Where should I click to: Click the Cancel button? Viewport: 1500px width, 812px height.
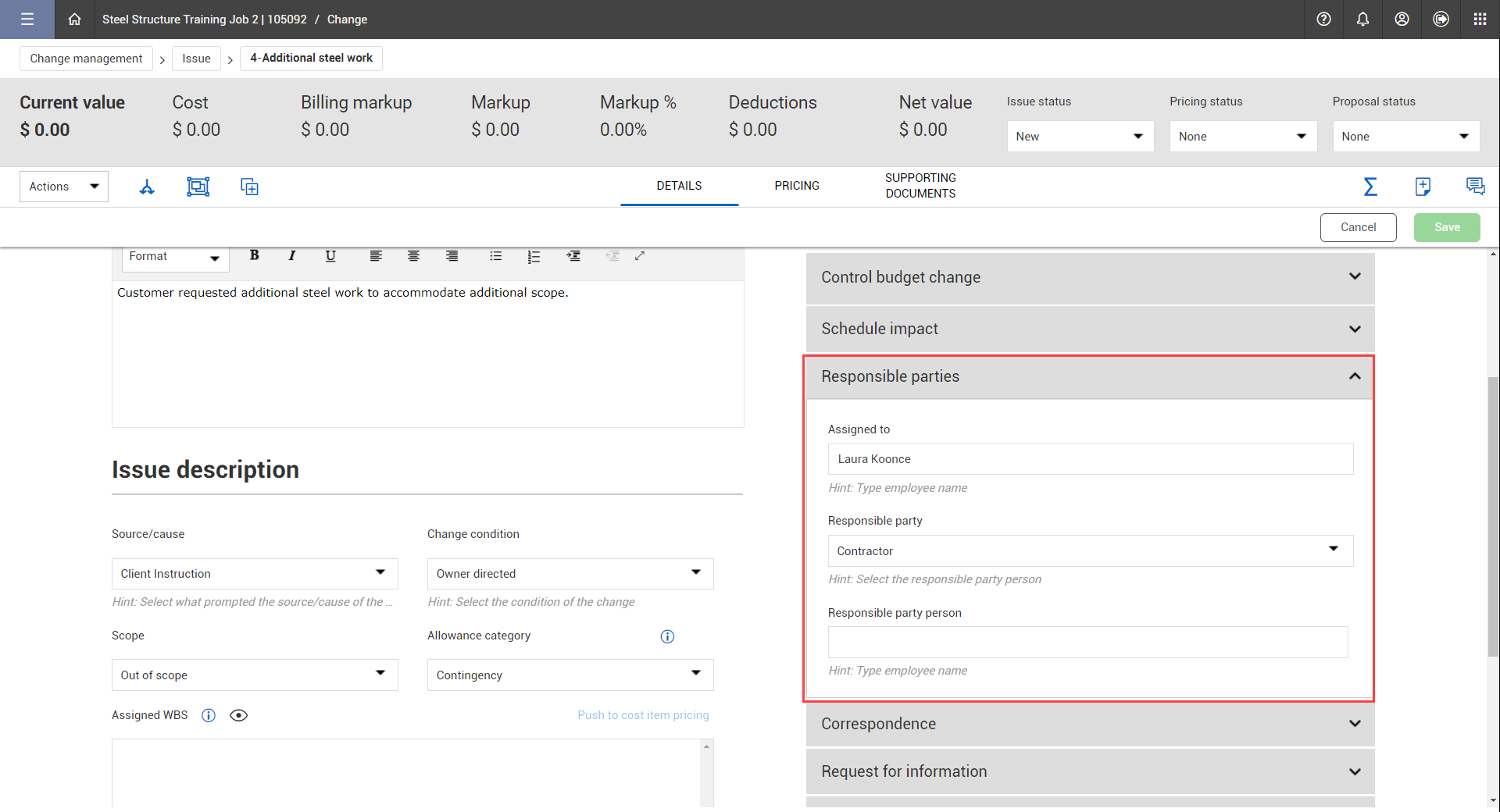[x=1358, y=227]
